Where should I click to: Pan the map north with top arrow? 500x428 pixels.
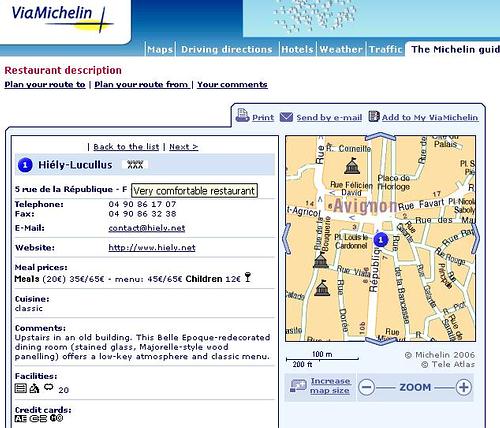pos(380,136)
